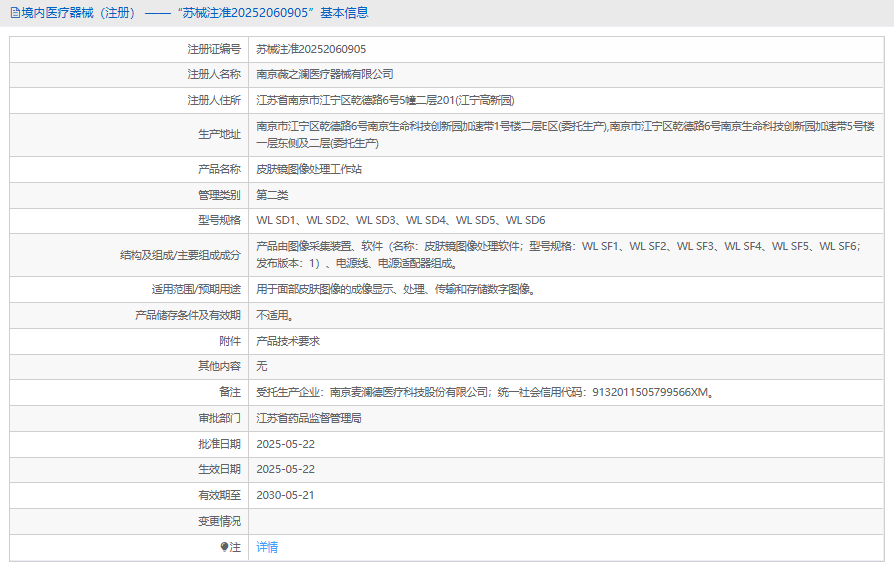Select product name 皮肤镜图像处理工作站
Image resolution: width=894 pixels, height=564 pixels.
point(309,169)
